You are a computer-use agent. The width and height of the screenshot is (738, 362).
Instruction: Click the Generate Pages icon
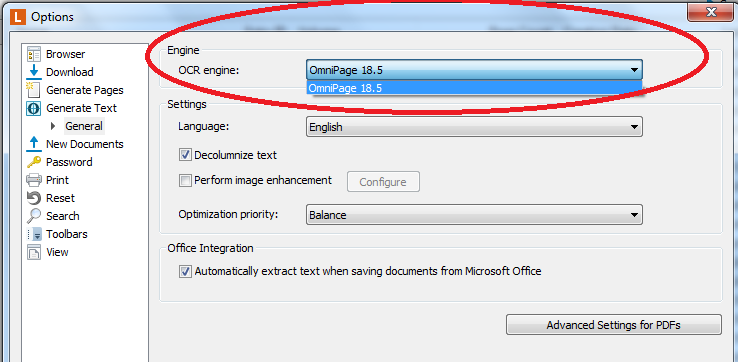click(34, 90)
